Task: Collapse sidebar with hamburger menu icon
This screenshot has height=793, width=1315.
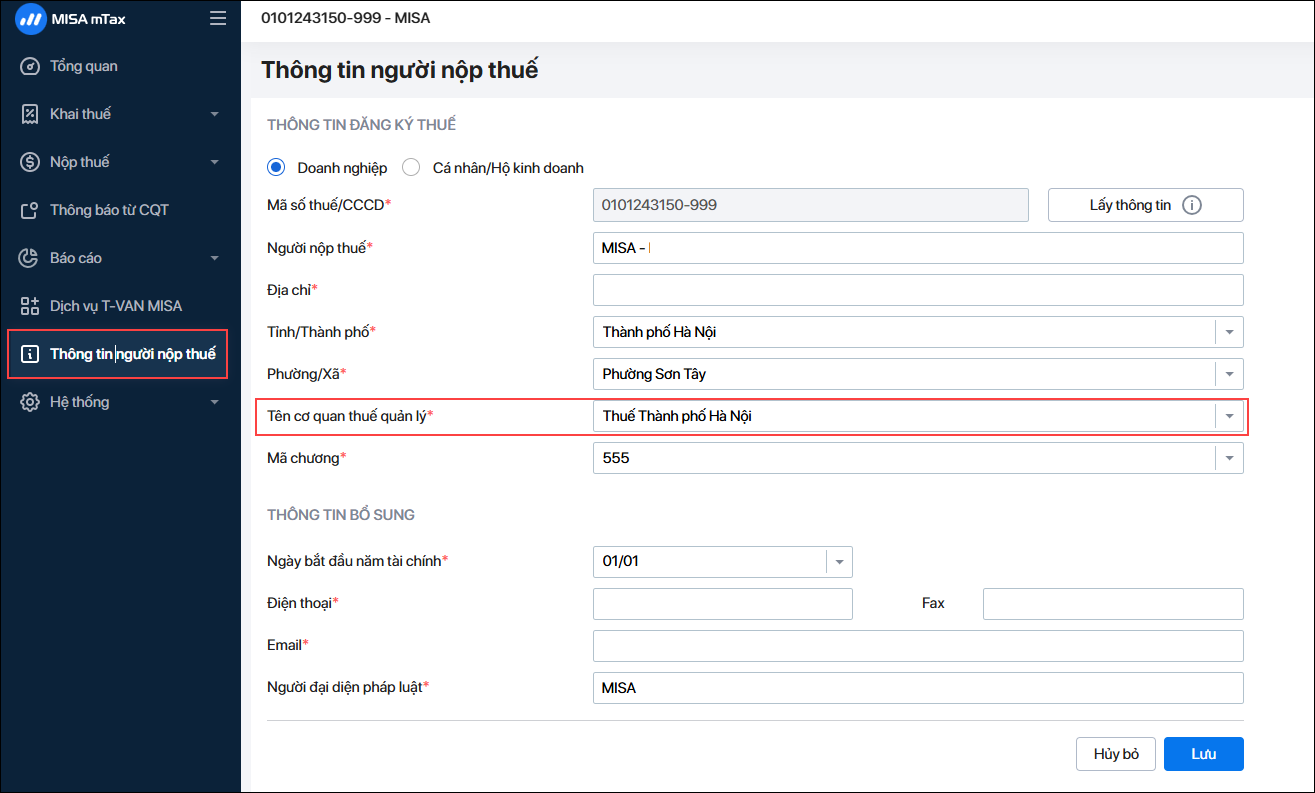Action: point(218,18)
